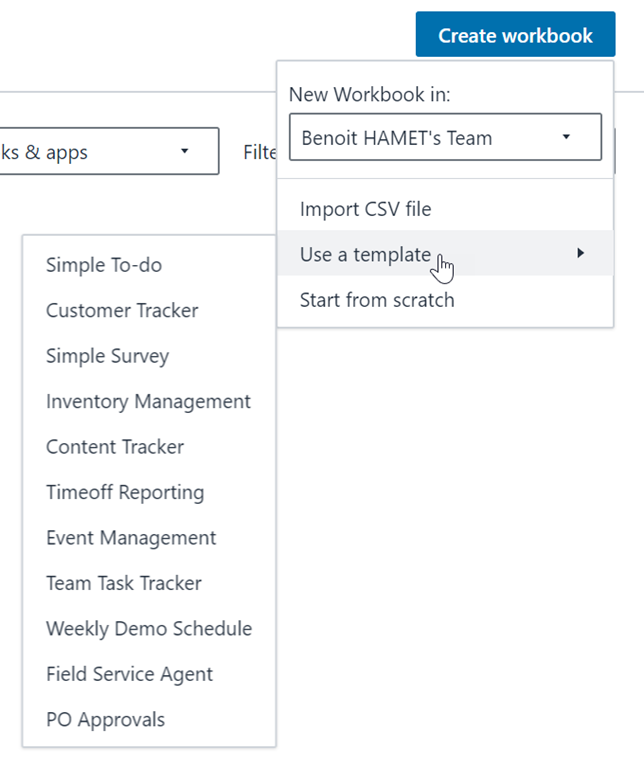Choose the Team Task Tracker template

point(124,583)
